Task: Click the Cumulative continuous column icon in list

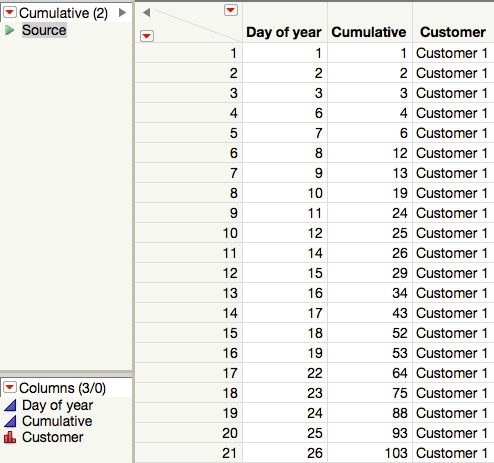Action: [x=10, y=421]
